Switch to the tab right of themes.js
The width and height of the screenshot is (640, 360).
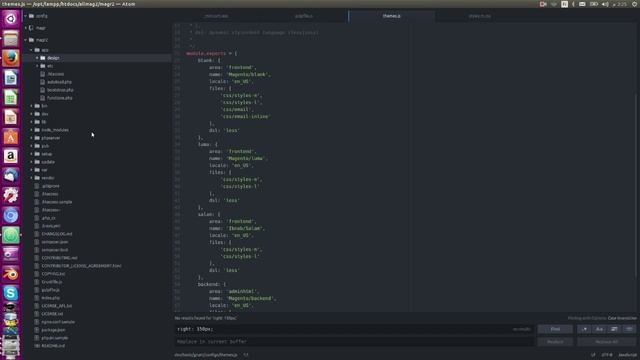point(480,16)
